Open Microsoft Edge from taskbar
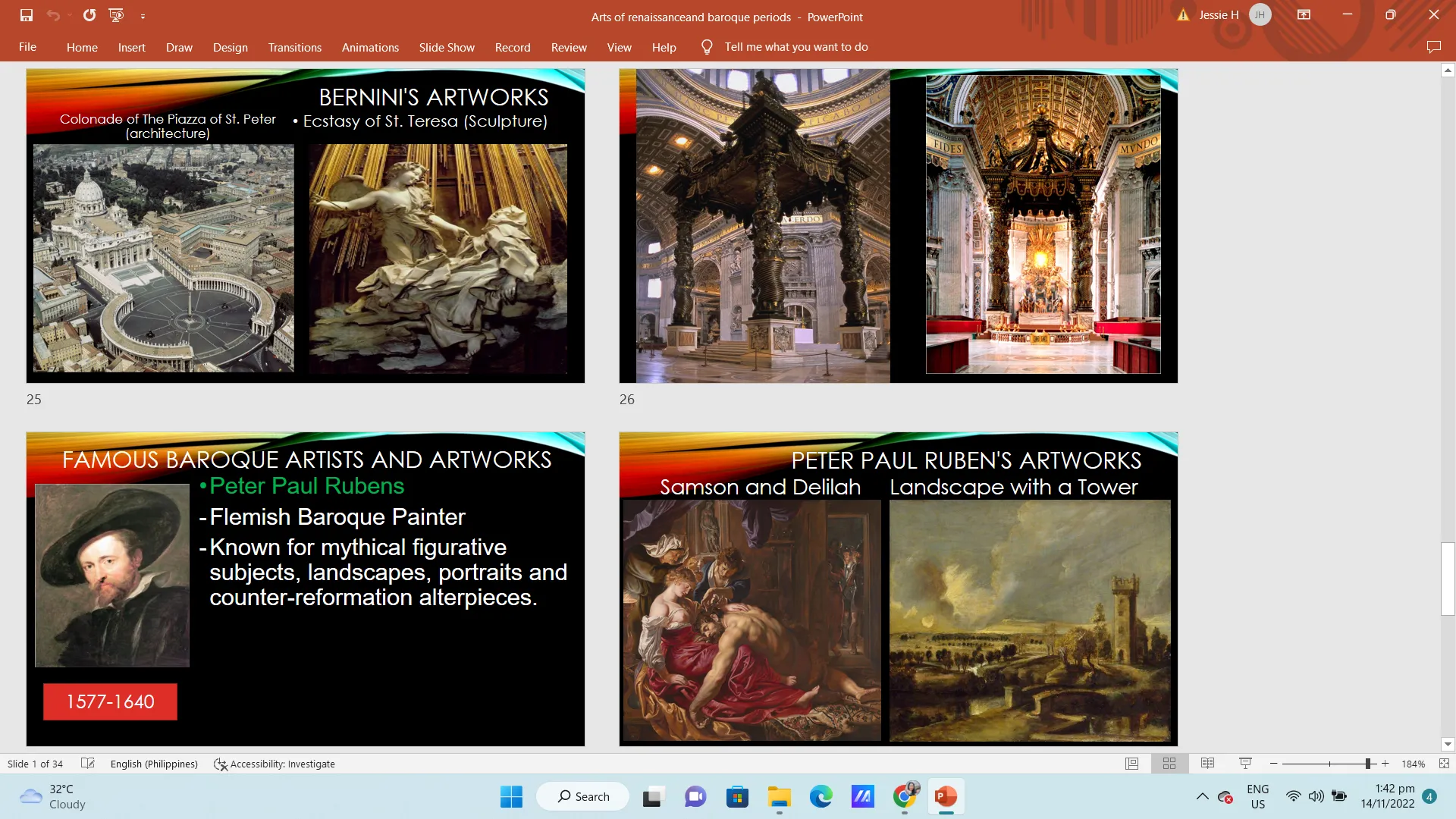Image resolution: width=1456 pixels, height=819 pixels. point(821,797)
